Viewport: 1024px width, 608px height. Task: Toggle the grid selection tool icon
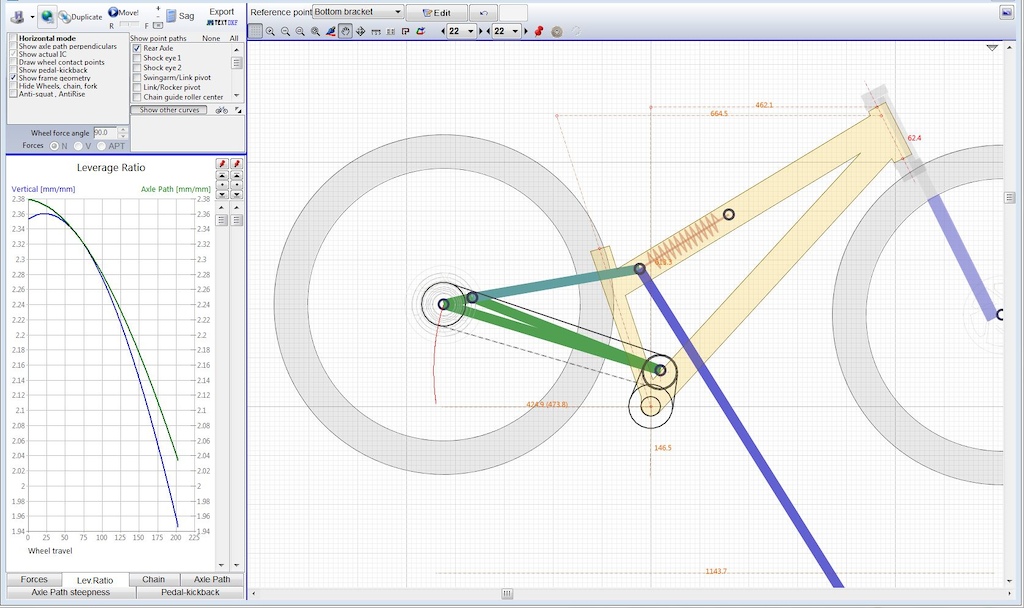pos(255,32)
